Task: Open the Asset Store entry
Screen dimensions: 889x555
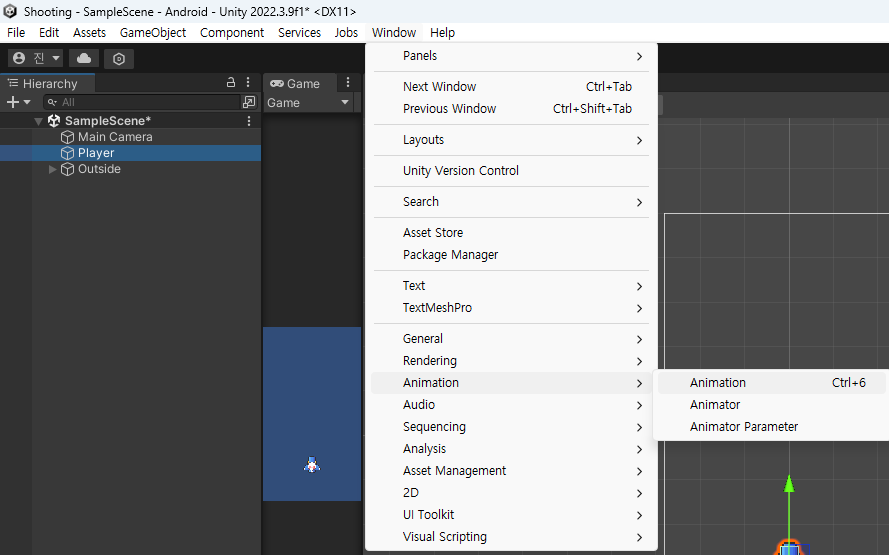Action: 511,232
